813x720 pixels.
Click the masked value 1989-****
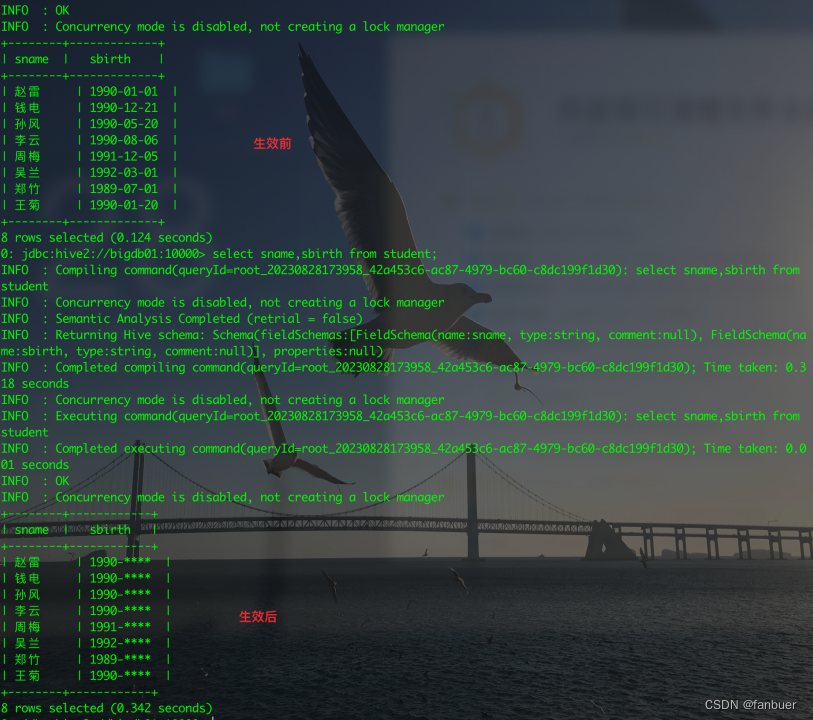point(120,659)
